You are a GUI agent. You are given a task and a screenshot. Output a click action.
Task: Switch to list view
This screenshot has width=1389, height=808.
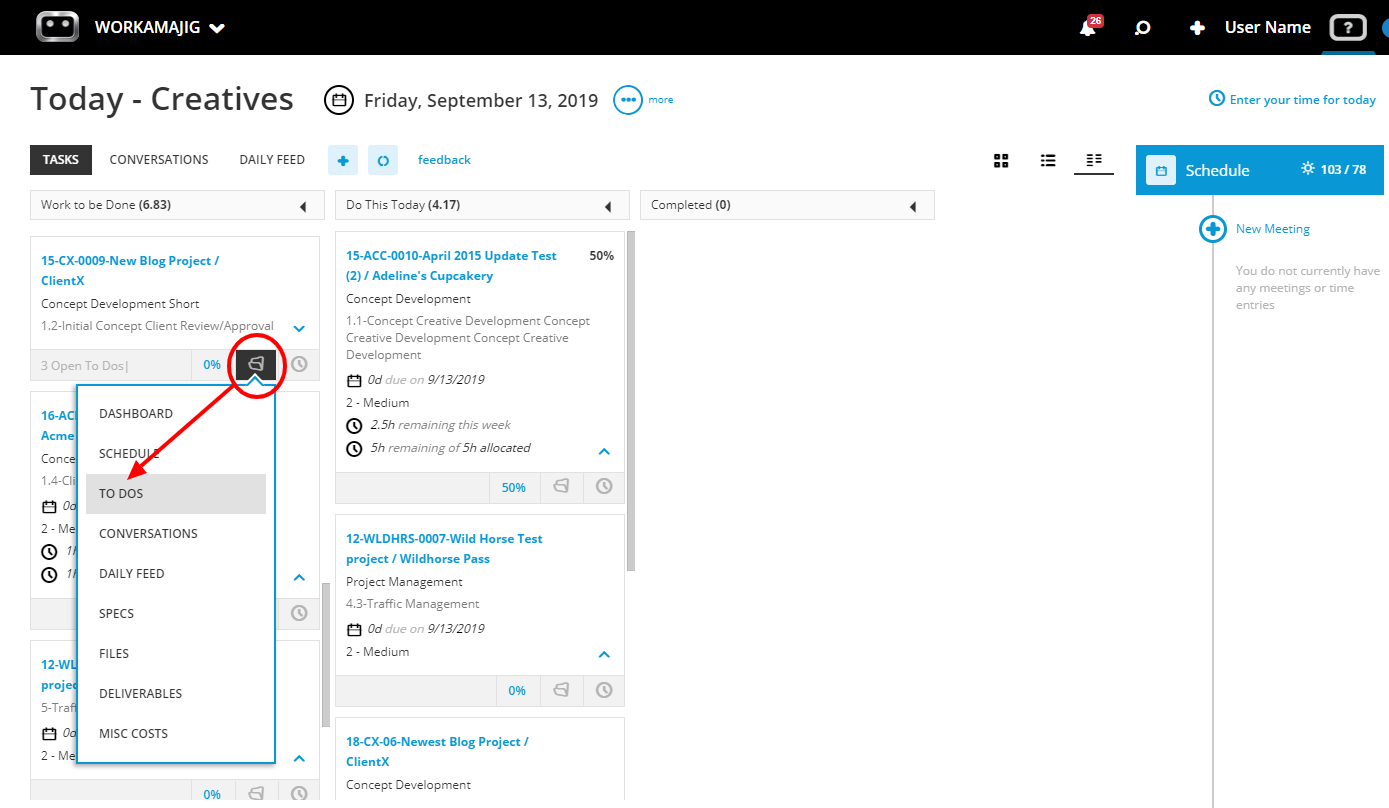tap(1047, 160)
